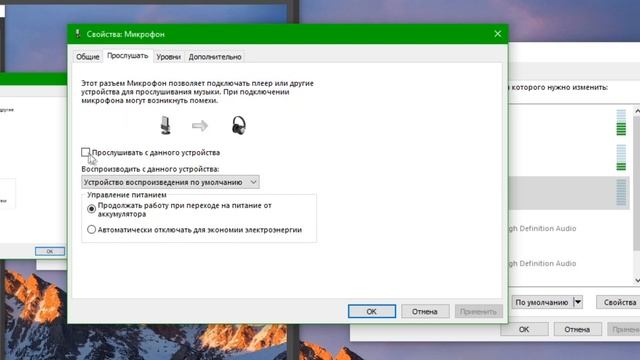
Task: Click OK in the left background window
Action: coord(50,251)
